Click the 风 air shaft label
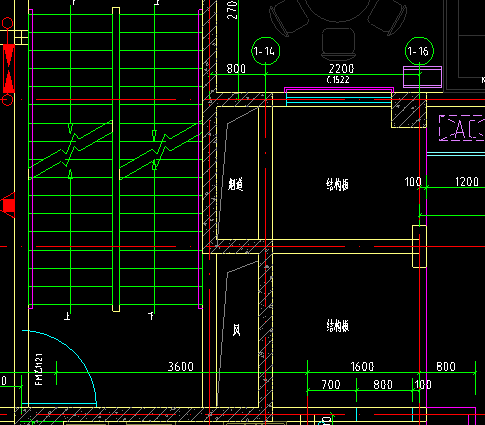485x425 pixels. point(236,330)
